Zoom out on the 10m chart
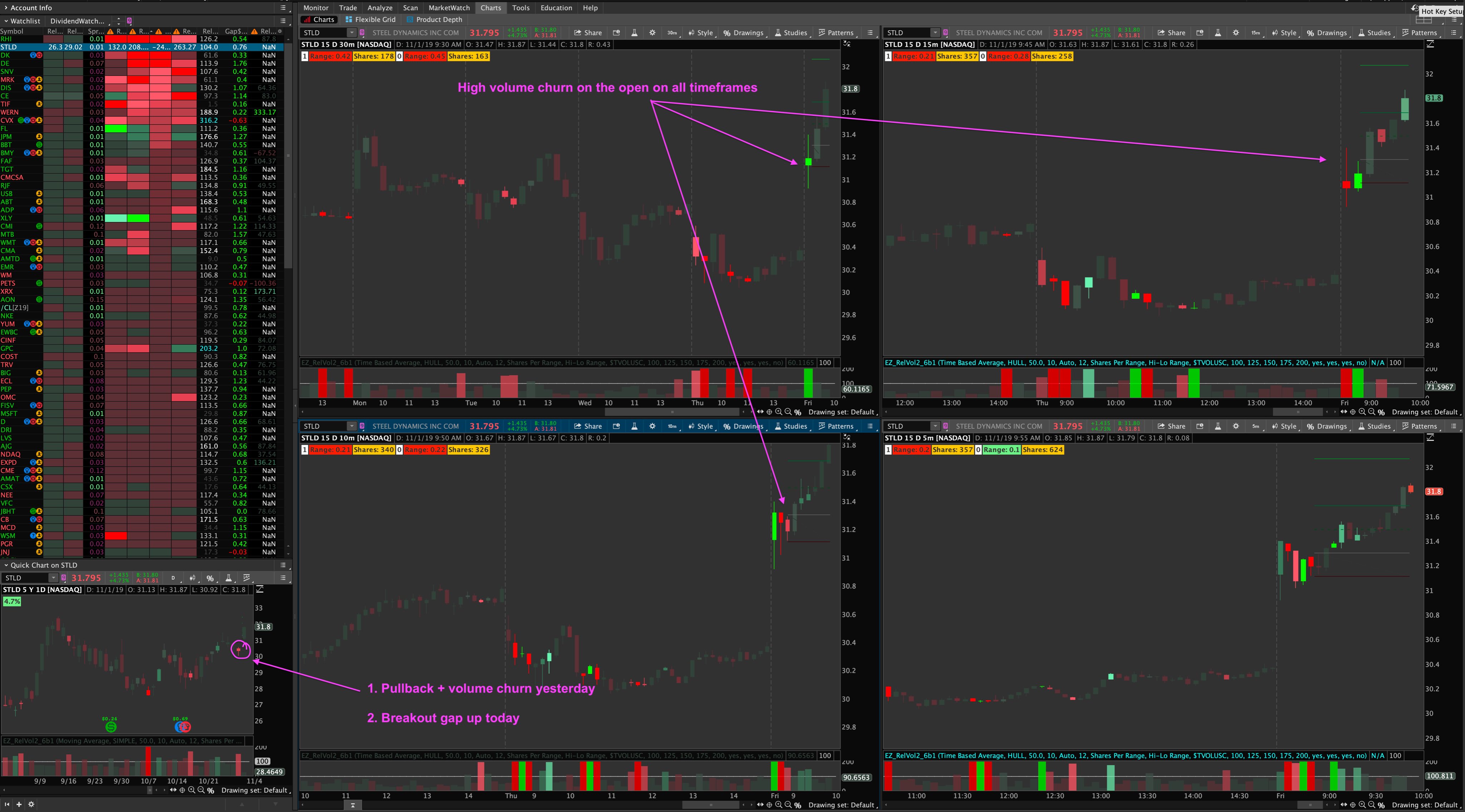 coord(788,805)
